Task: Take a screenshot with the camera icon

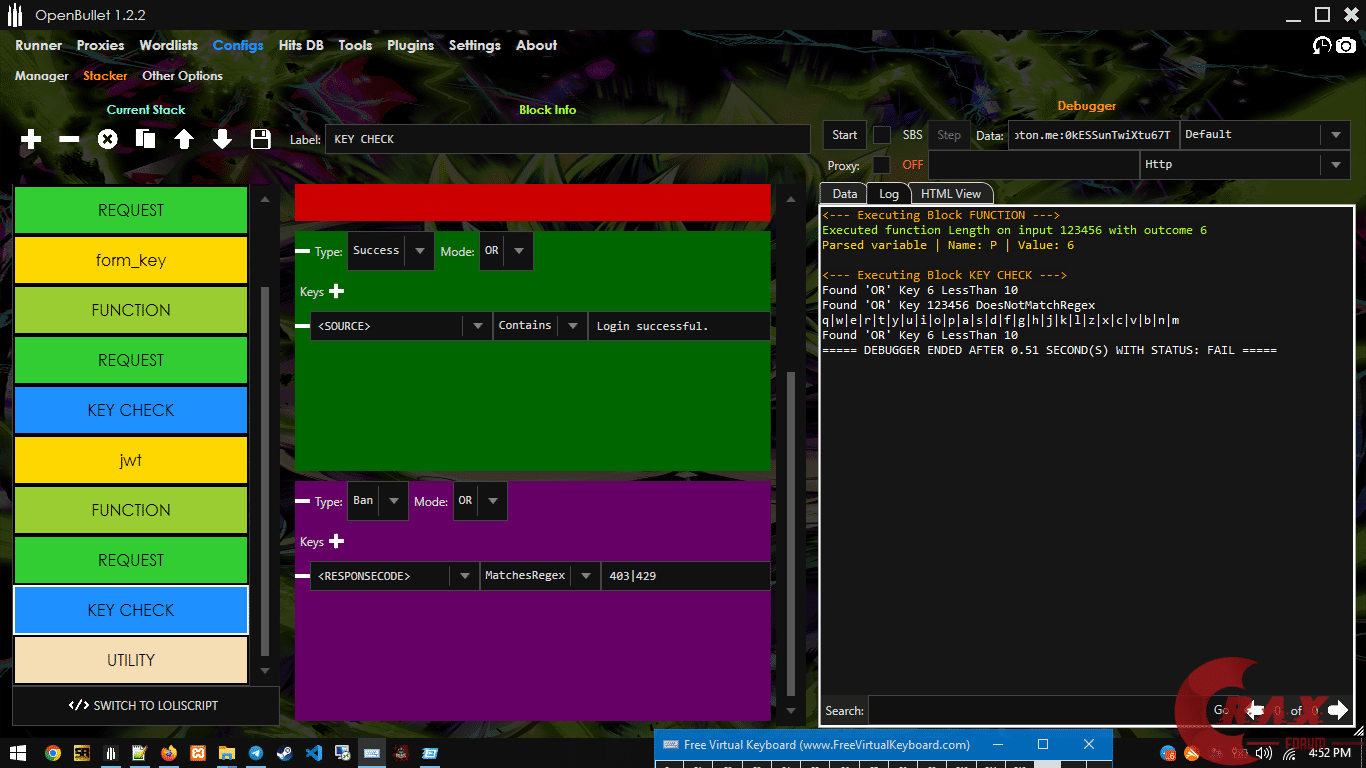Action: (x=1346, y=45)
